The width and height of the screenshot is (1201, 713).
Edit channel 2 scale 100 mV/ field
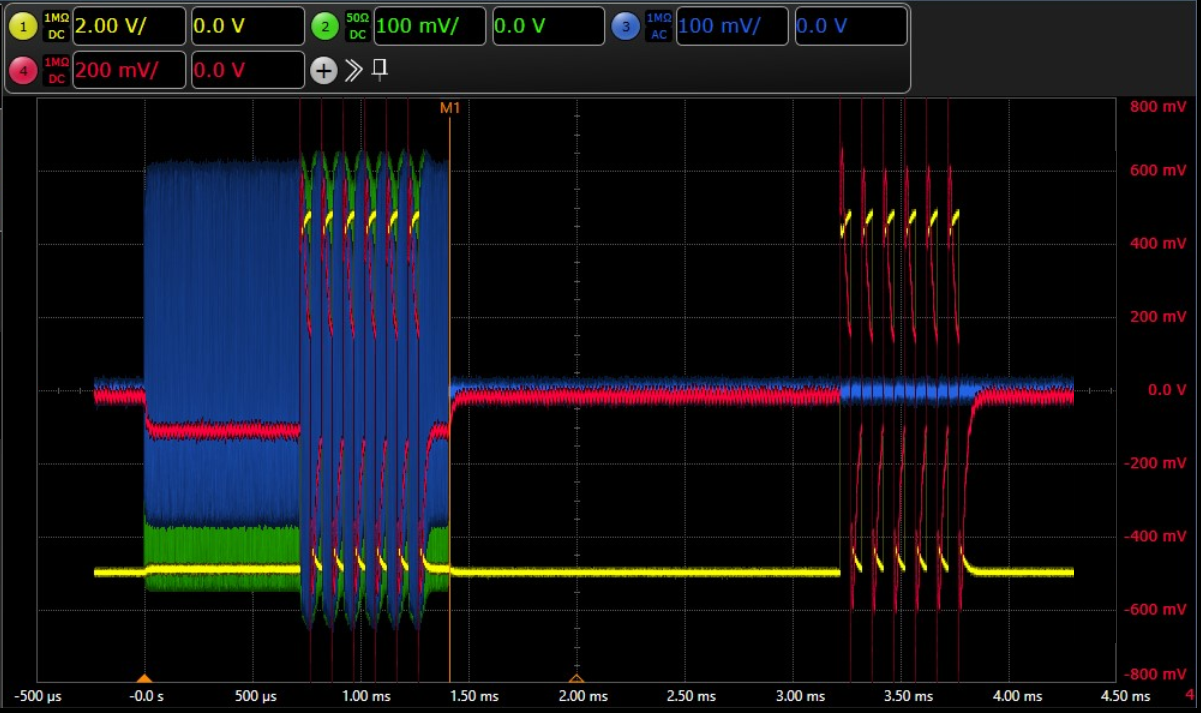click(430, 26)
